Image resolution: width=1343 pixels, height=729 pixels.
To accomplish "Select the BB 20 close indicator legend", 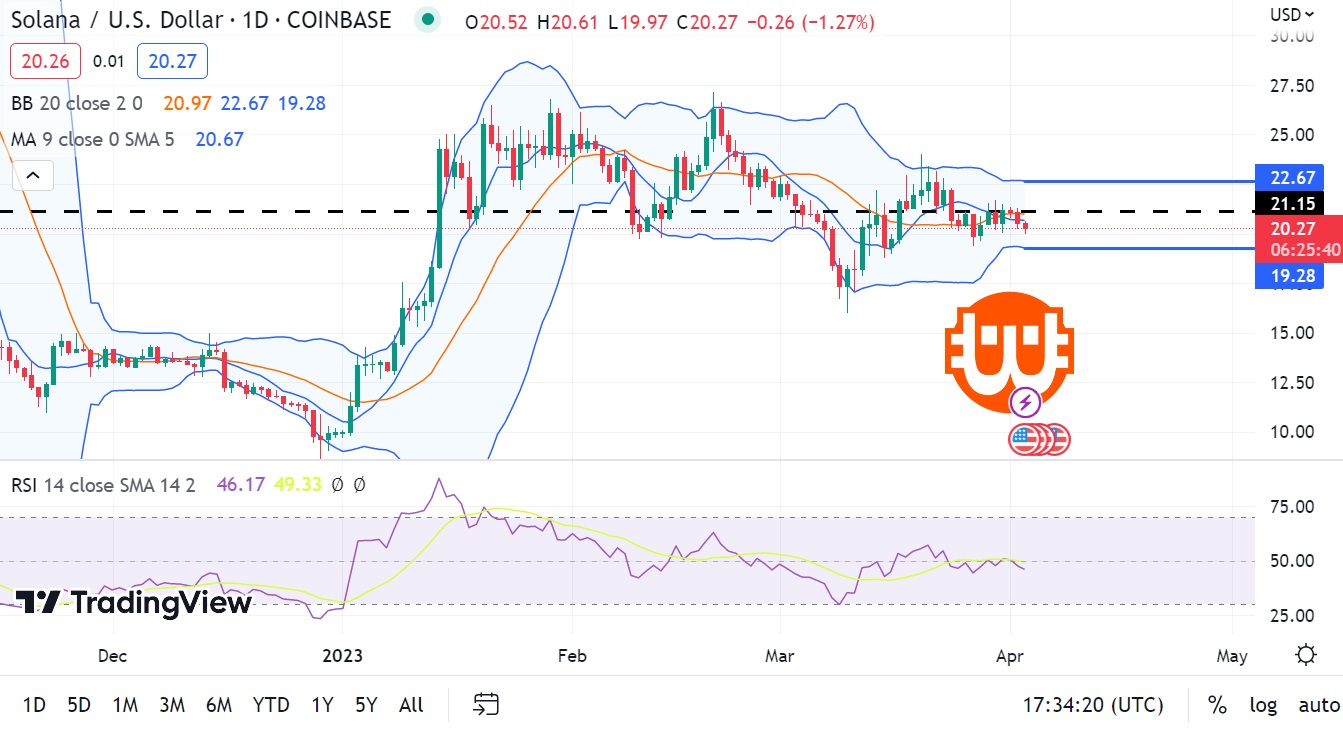I will [76, 103].
